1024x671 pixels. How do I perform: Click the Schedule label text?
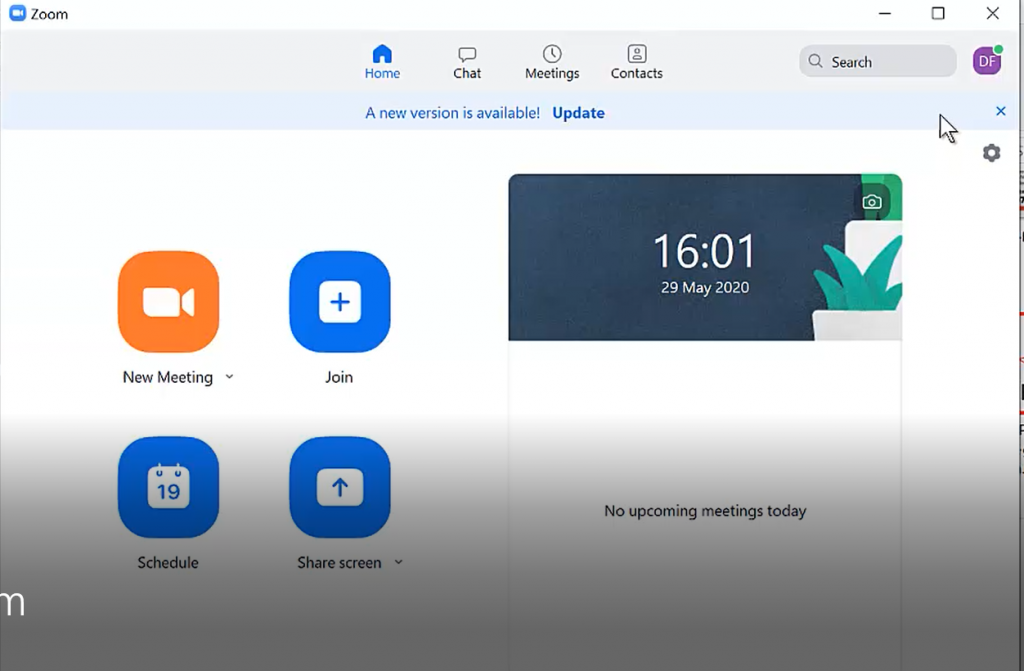[x=168, y=563]
